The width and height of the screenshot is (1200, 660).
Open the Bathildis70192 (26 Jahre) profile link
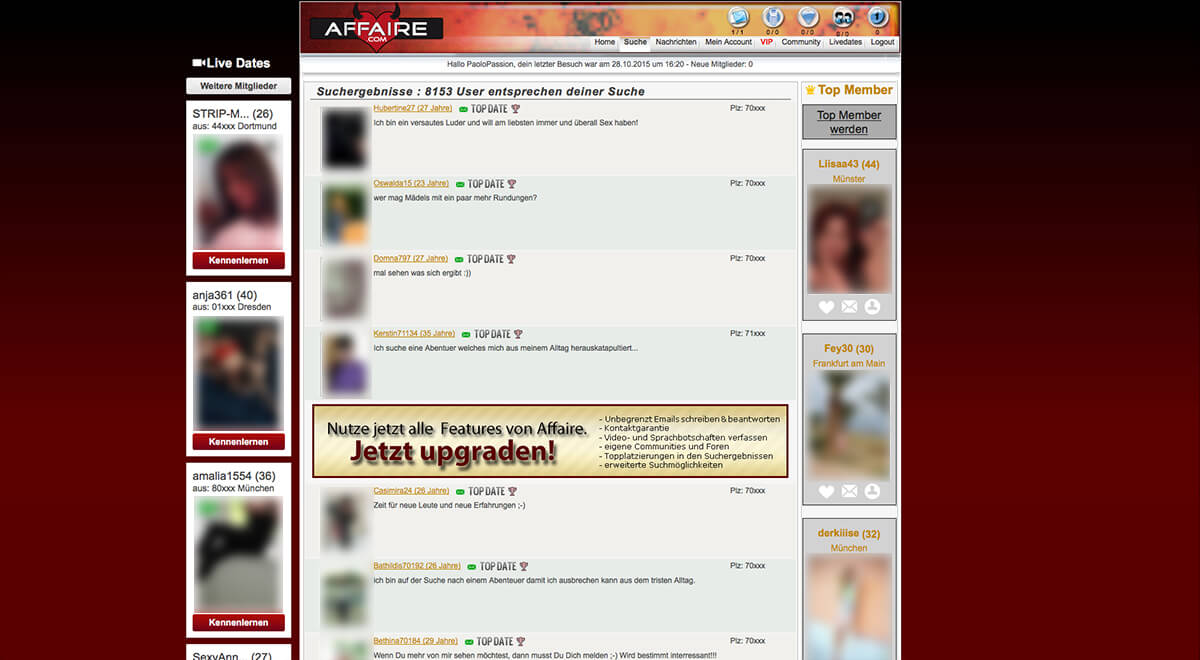(x=417, y=565)
